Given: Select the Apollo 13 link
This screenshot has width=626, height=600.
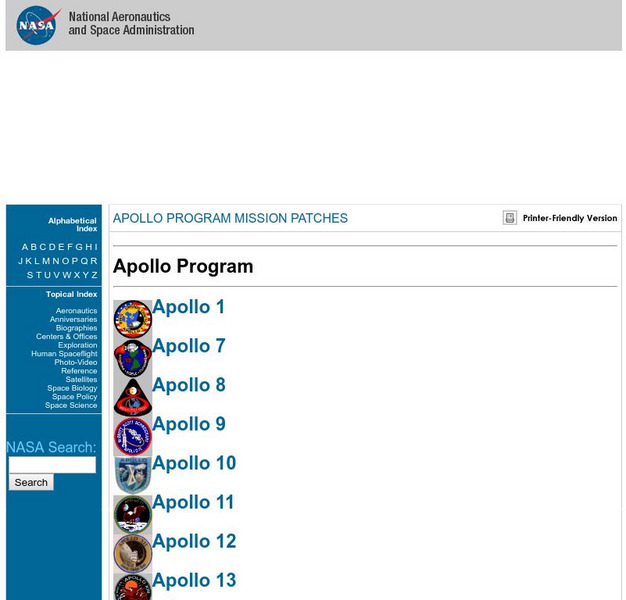Looking at the screenshot, I should tap(194, 580).
